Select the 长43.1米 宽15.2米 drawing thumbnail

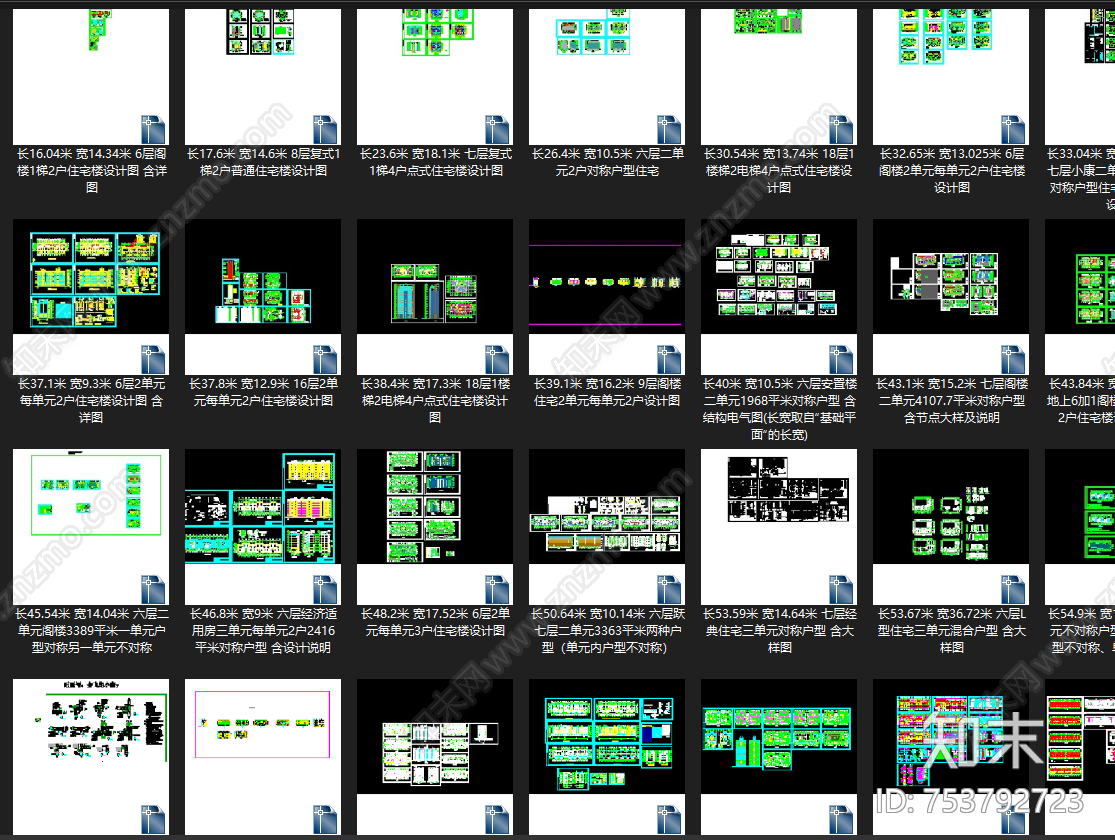pyautogui.click(x=951, y=297)
